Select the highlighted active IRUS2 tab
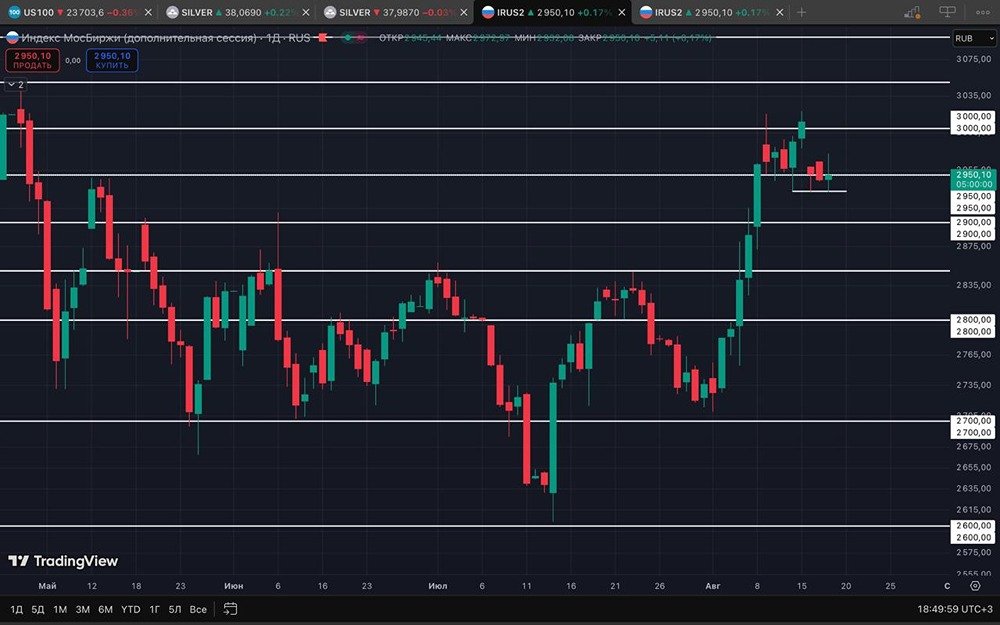Screen dimensions: 1000x625 pyautogui.click(x=552, y=12)
